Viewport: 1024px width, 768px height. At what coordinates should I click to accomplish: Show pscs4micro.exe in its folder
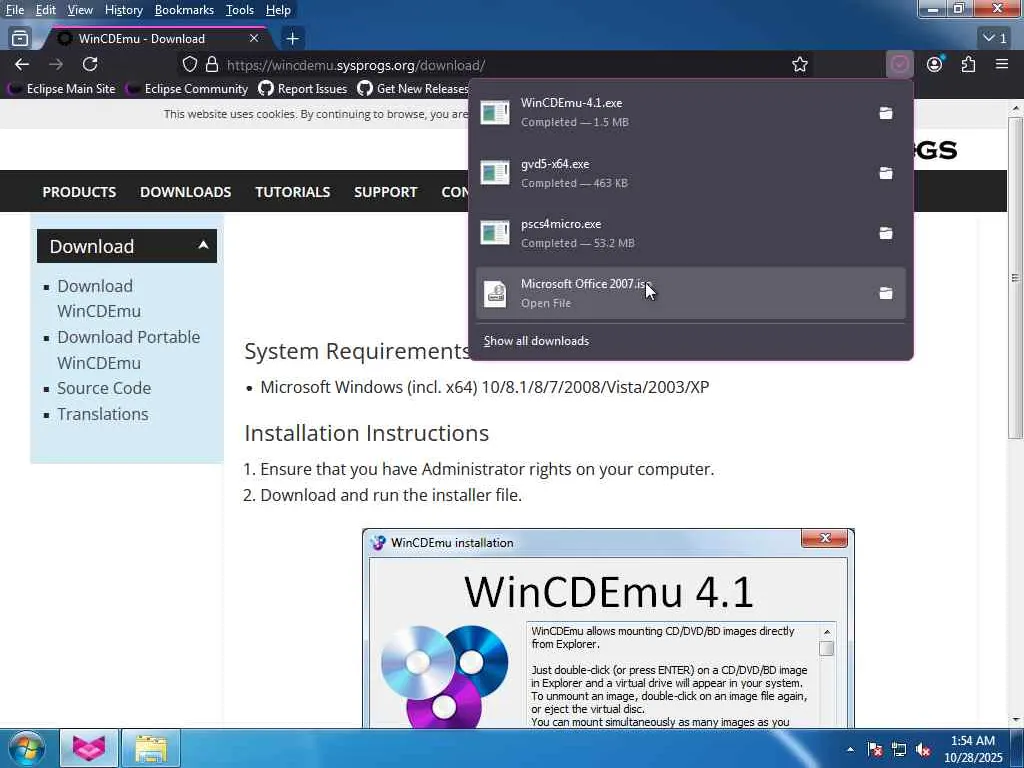886,233
